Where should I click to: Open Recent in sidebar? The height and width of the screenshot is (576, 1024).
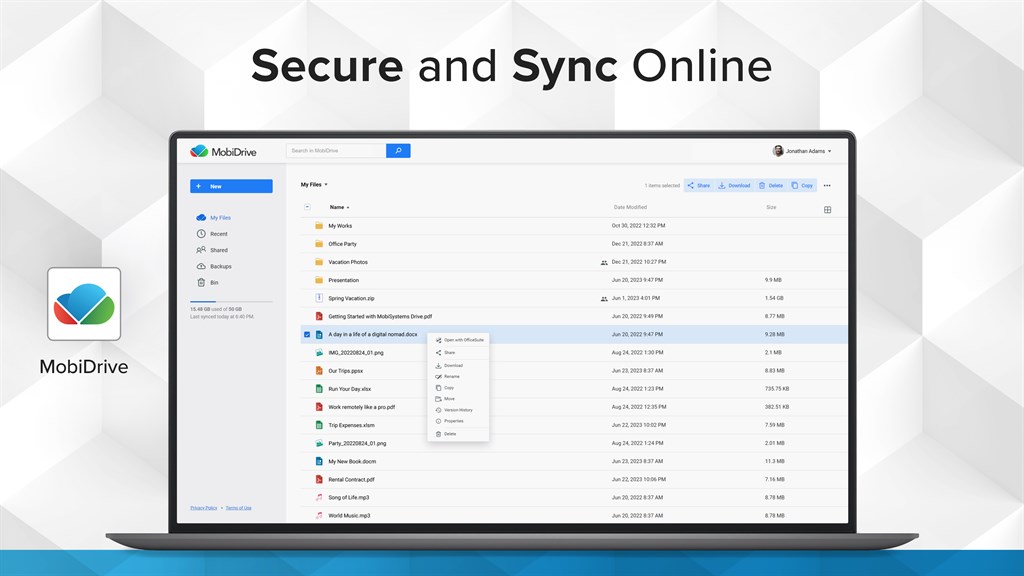212,234
